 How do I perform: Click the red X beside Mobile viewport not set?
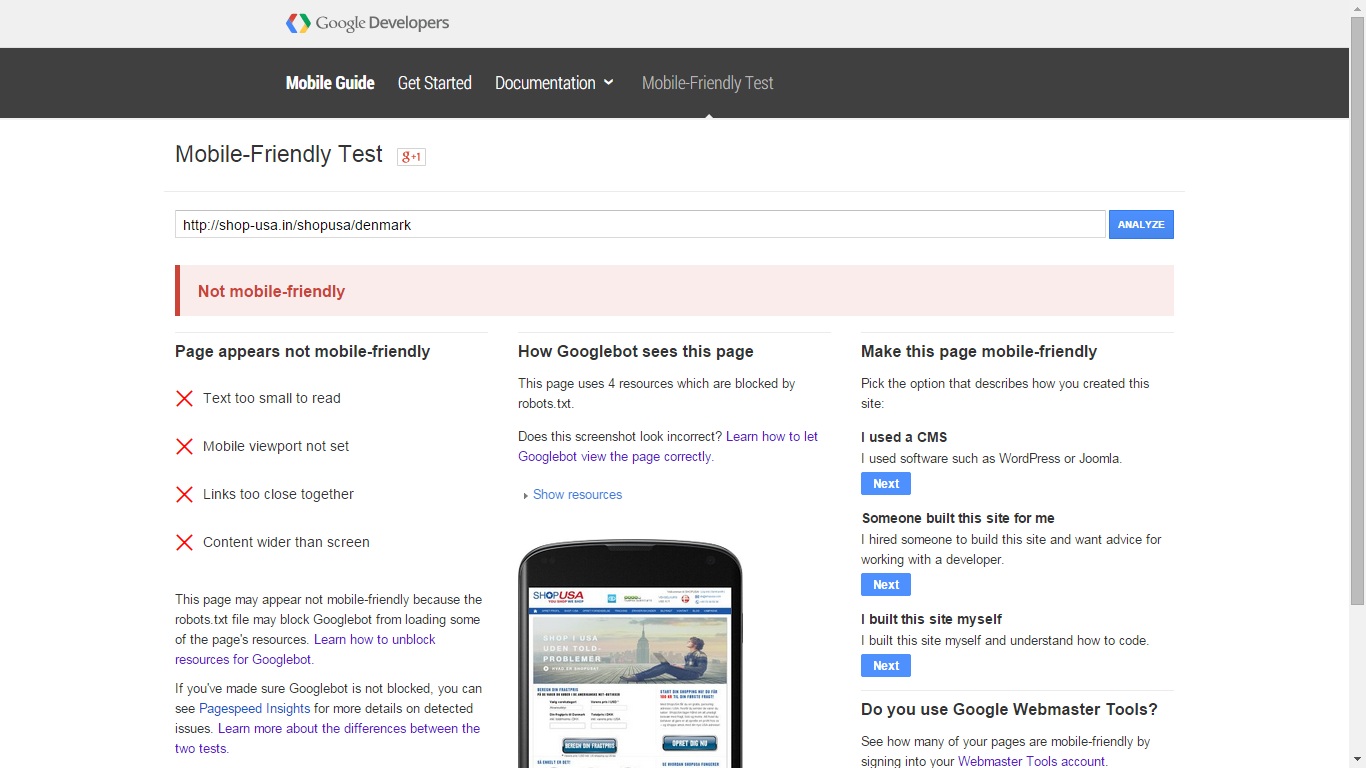coord(184,446)
